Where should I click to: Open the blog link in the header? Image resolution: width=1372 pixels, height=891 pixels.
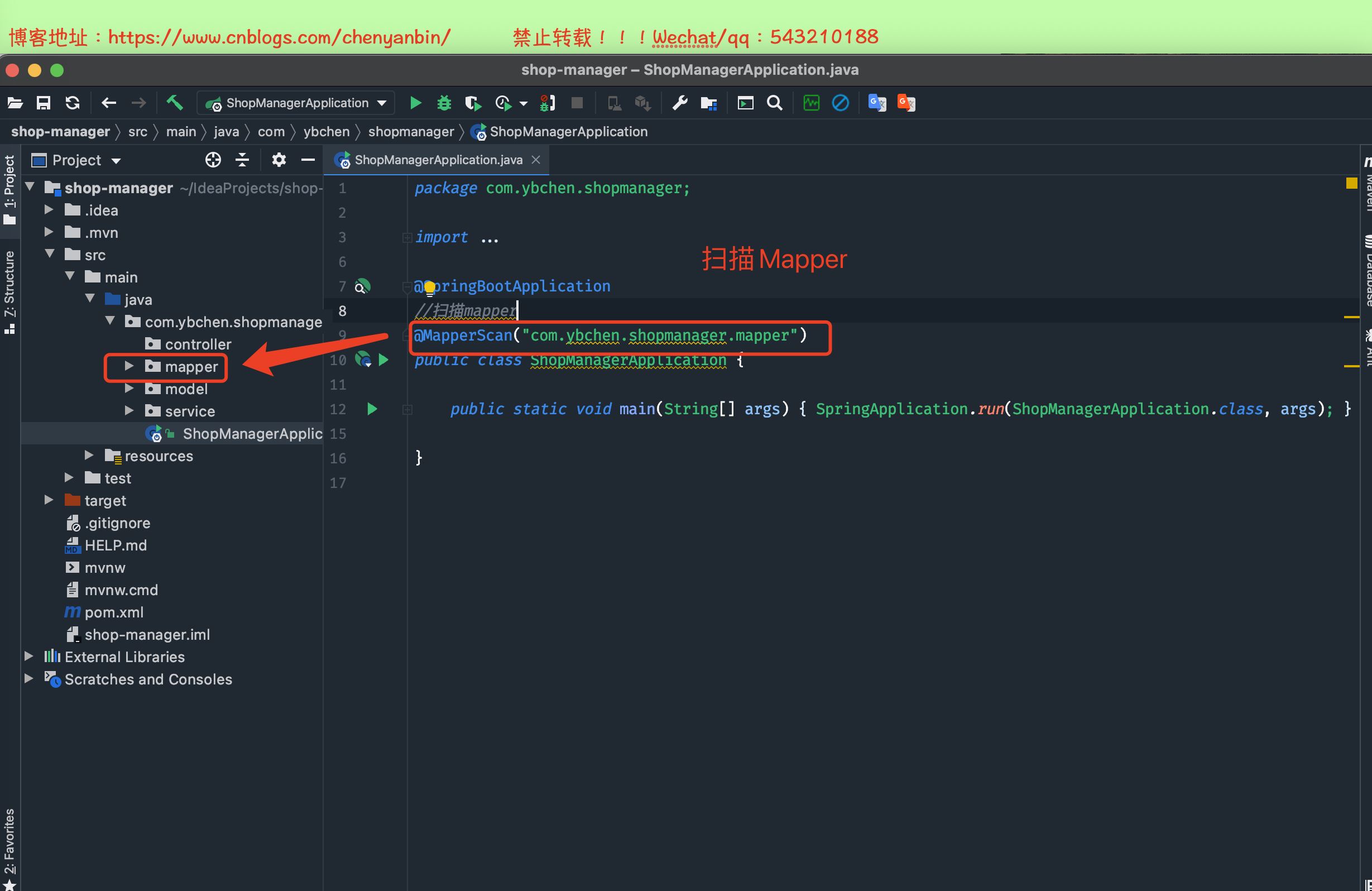[x=281, y=36]
